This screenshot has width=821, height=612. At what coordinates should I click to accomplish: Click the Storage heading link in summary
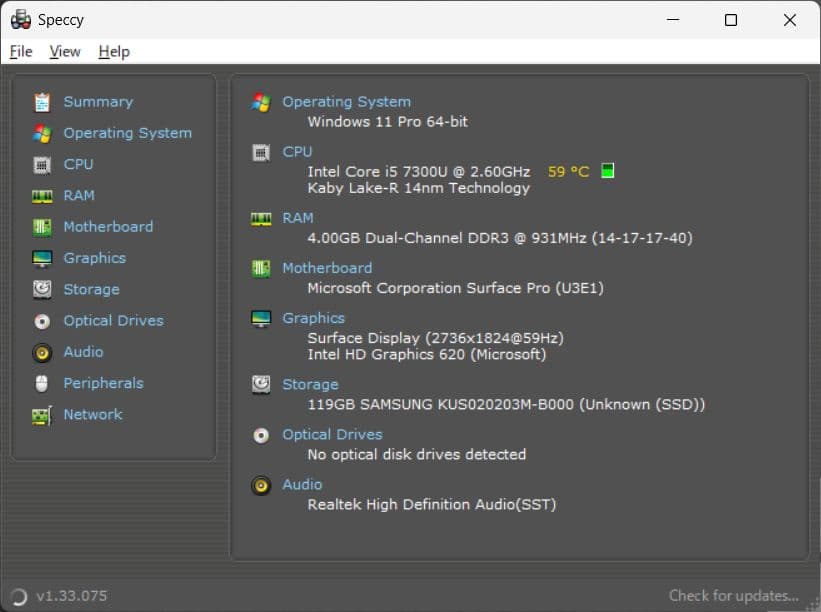(310, 384)
